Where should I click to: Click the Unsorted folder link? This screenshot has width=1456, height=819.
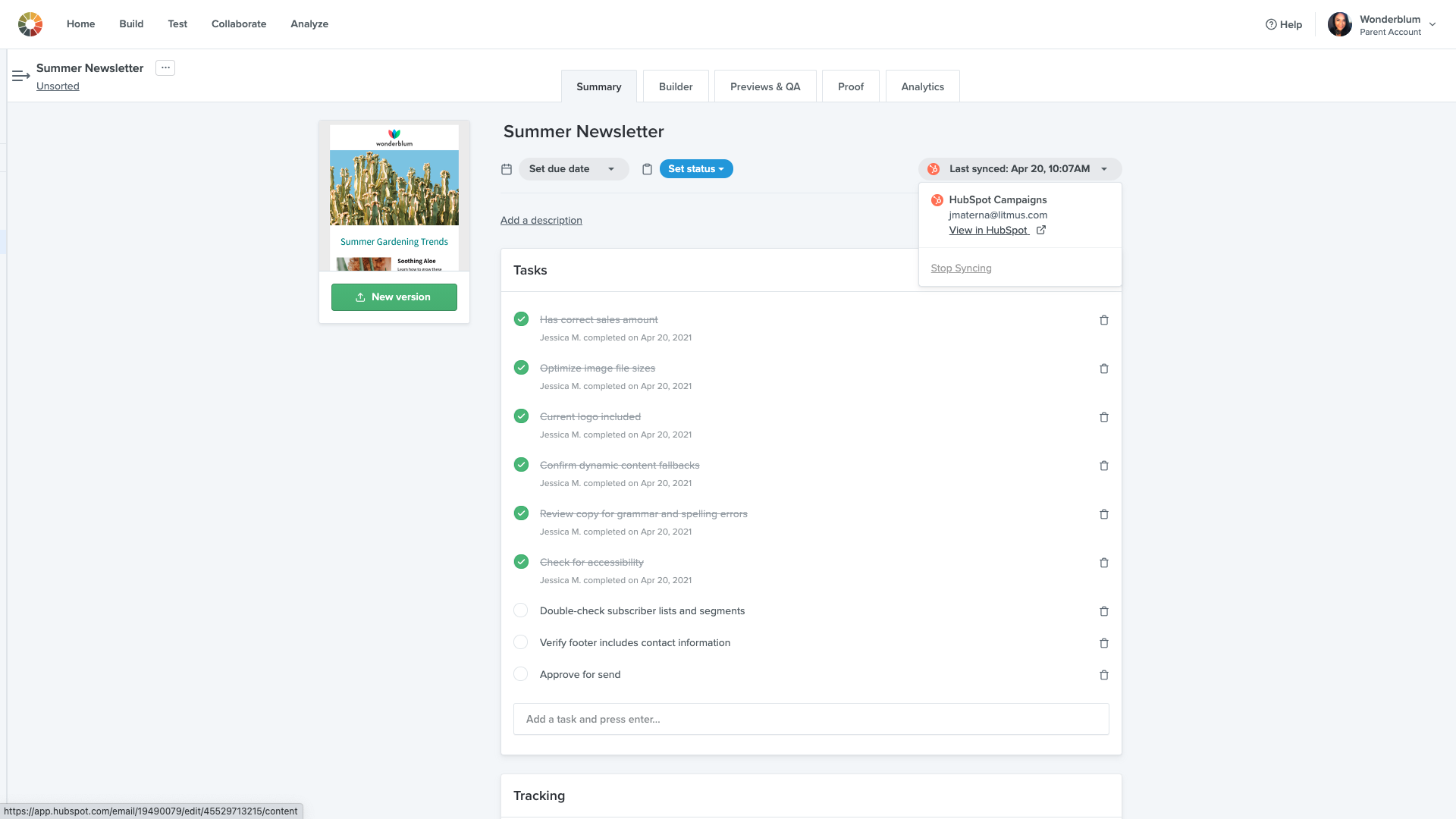click(x=58, y=86)
